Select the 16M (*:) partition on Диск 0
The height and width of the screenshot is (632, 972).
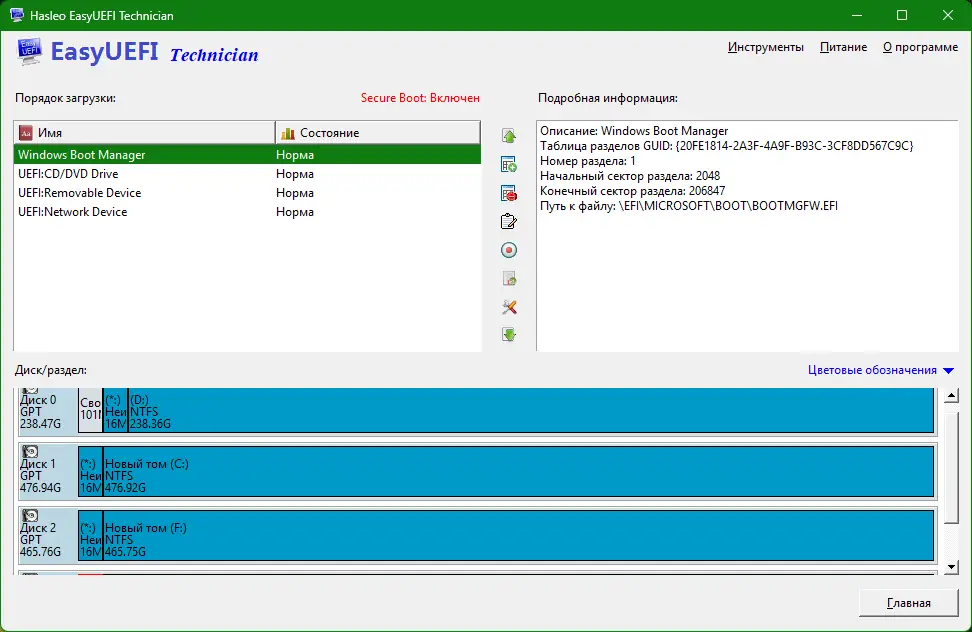click(116, 410)
